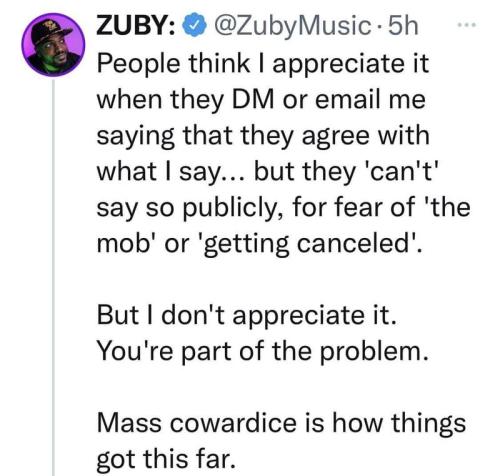Click the ZUBY: display name

136,26
